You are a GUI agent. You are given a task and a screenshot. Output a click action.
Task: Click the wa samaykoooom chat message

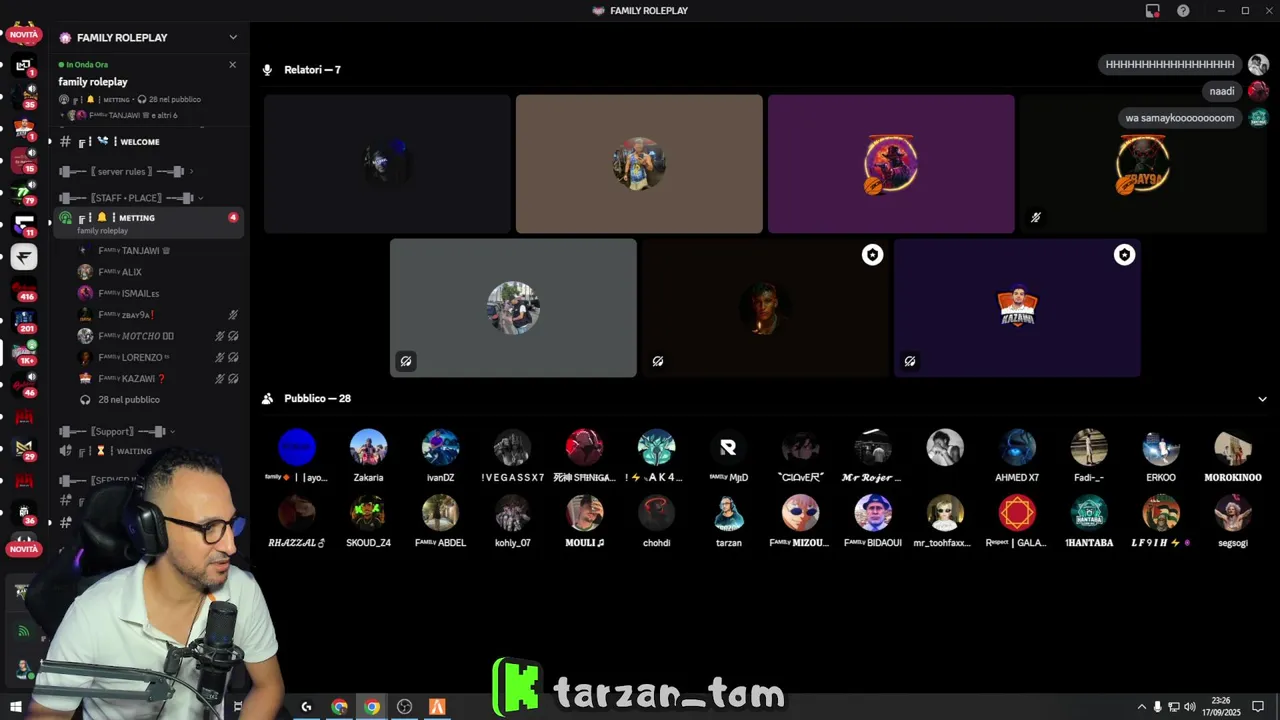tap(1180, 118)
